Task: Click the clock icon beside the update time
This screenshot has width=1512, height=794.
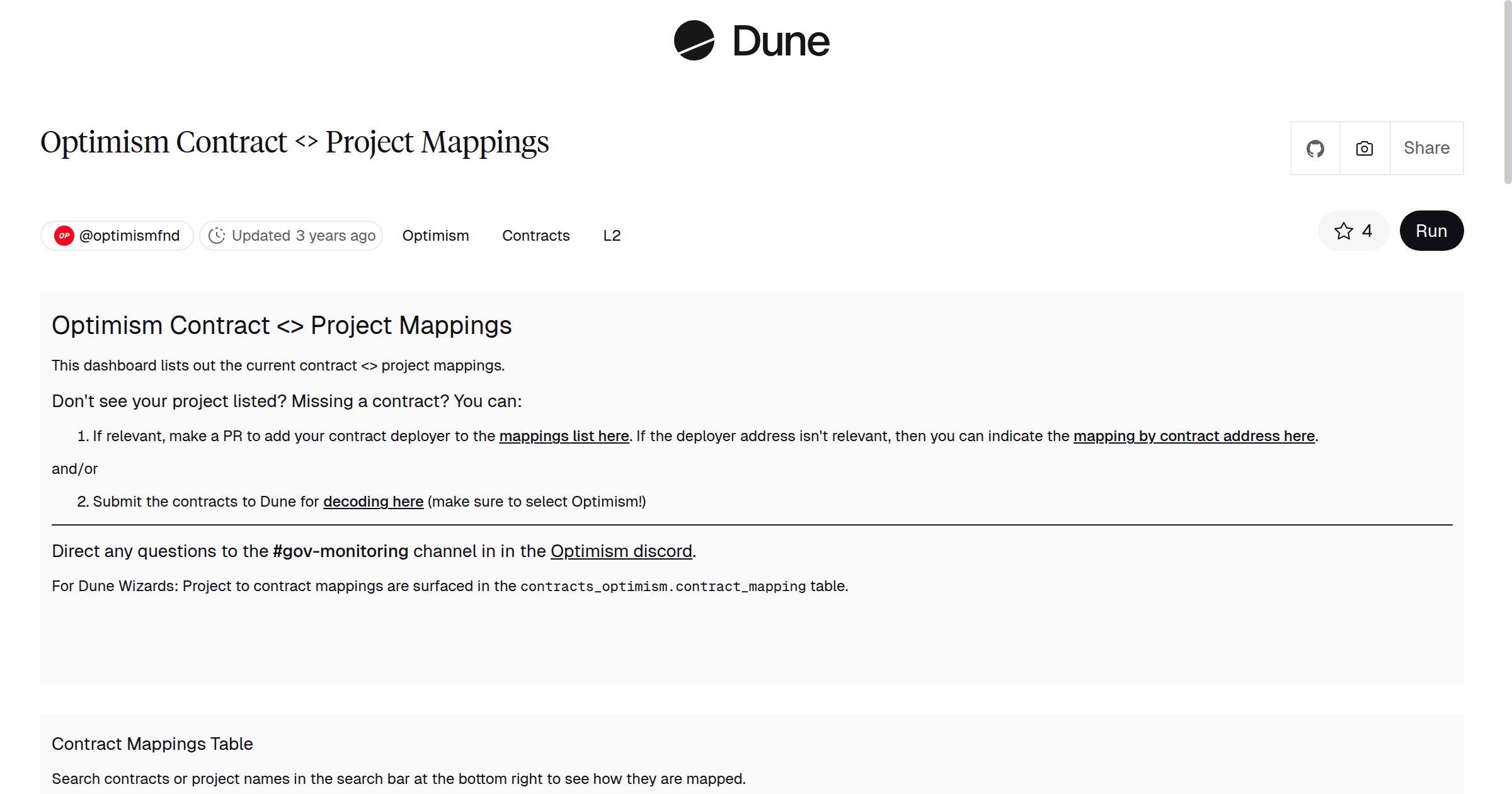Action: pyautogui.click(x=216, y=235)
